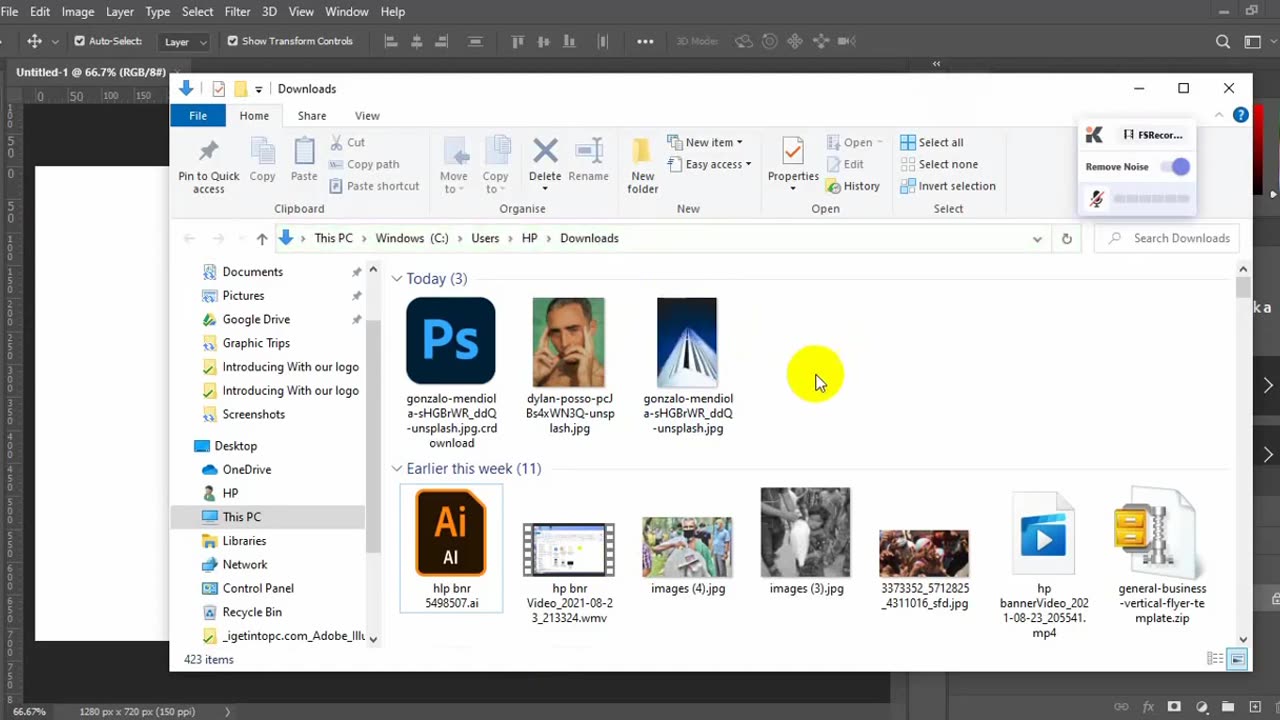Expand the address bar history dropdown
Image resolution: width=1280 pixels, height=720 pixels.
[1037, 238]
